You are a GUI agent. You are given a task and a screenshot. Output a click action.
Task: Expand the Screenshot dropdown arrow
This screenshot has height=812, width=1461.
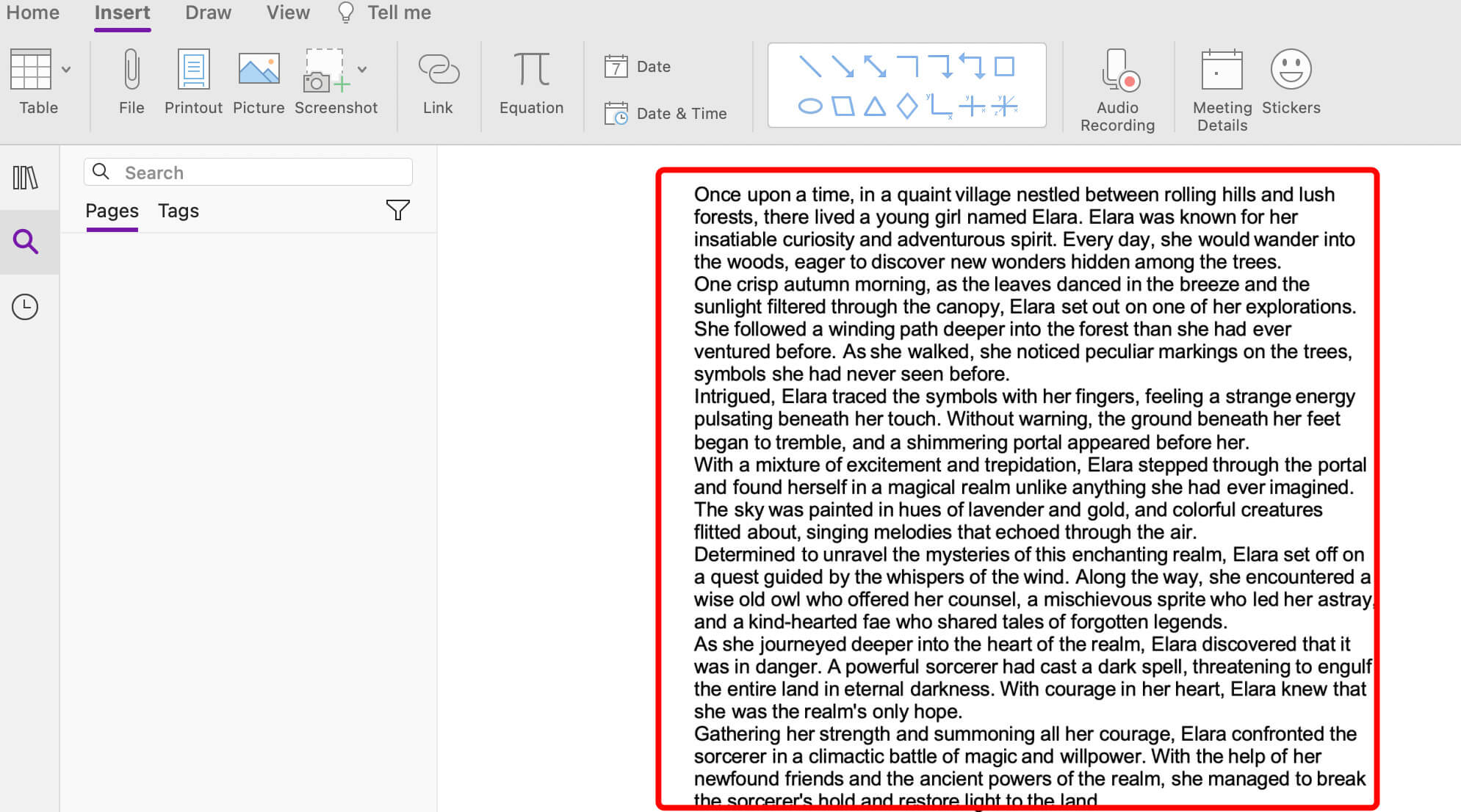(362, 69)
